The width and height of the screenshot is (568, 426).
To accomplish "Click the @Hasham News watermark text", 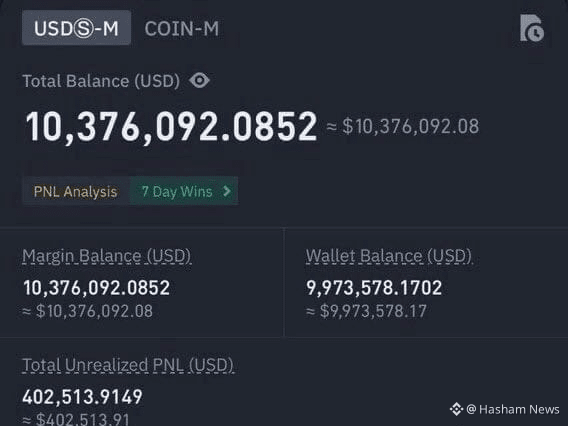I will (x=513, y=409).
